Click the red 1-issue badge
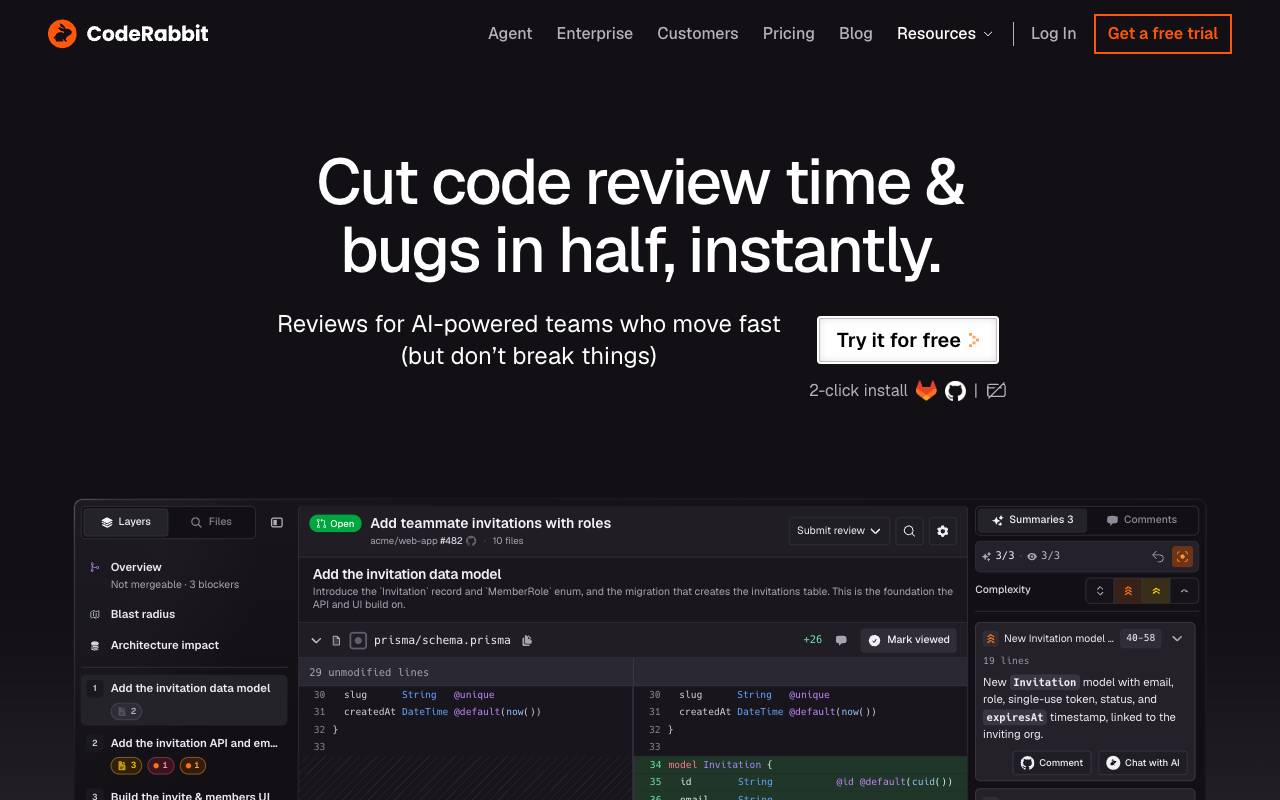Screen dimensions: 1280x800 (x=161, y=766)
